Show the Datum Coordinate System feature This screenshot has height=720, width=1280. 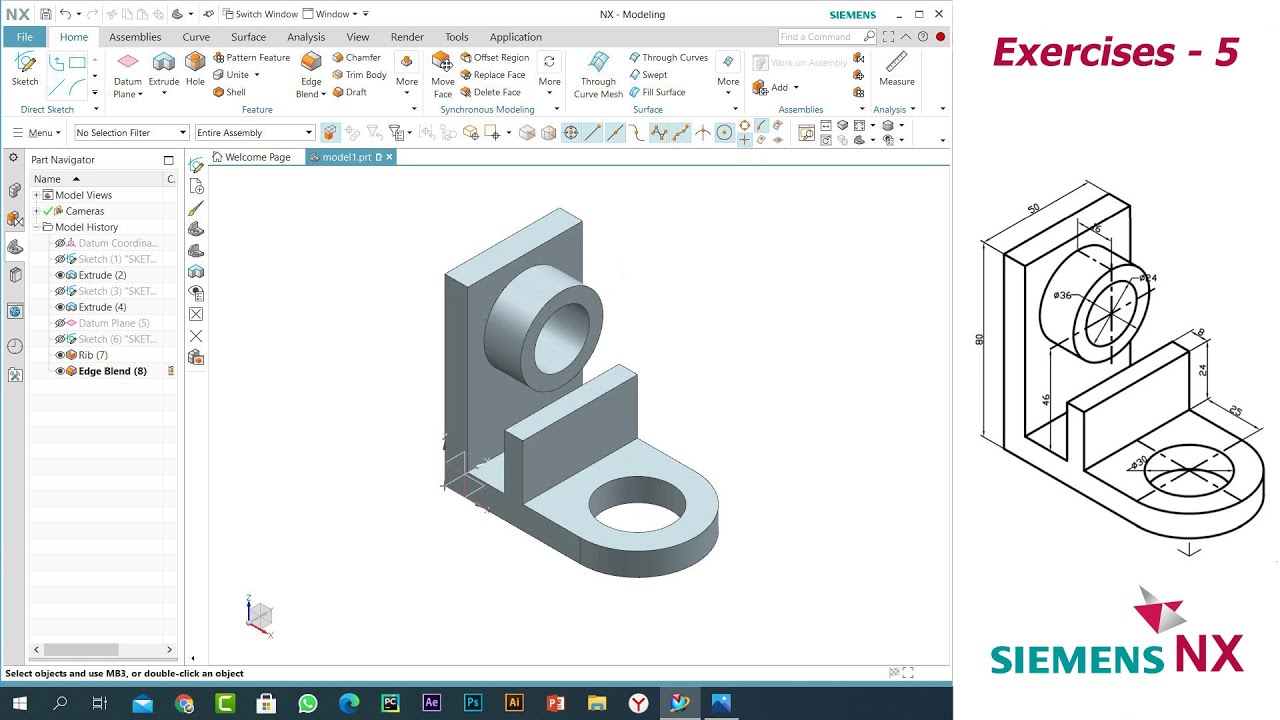pyautogui.click(x=60, y=243)
